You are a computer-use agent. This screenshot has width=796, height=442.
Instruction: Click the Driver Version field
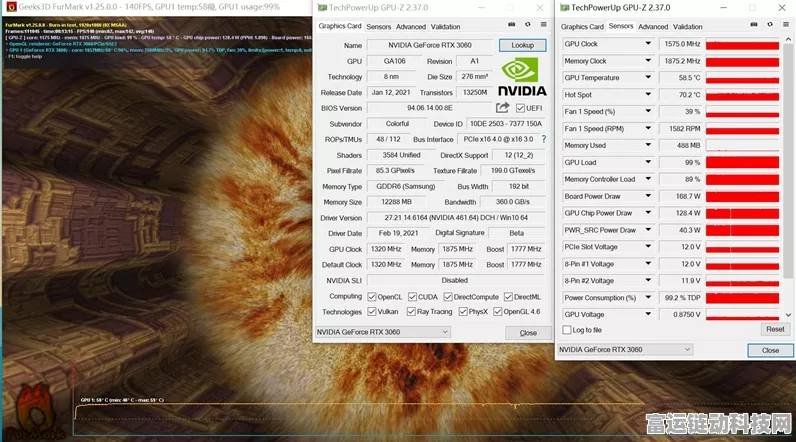[x=456, y=218]
